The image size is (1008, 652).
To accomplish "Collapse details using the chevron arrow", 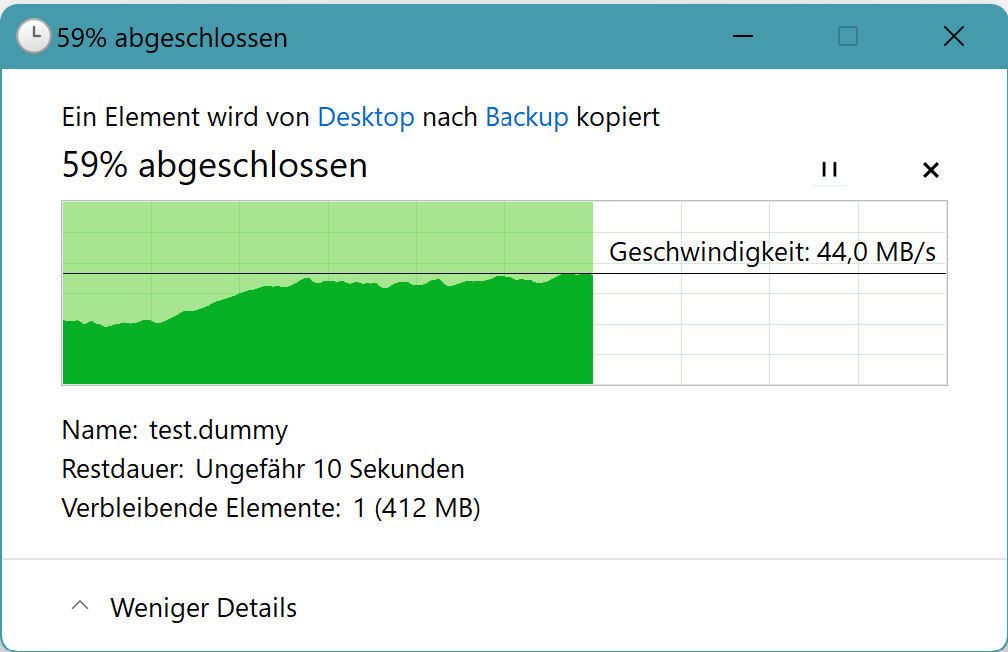I will (82, 606).
